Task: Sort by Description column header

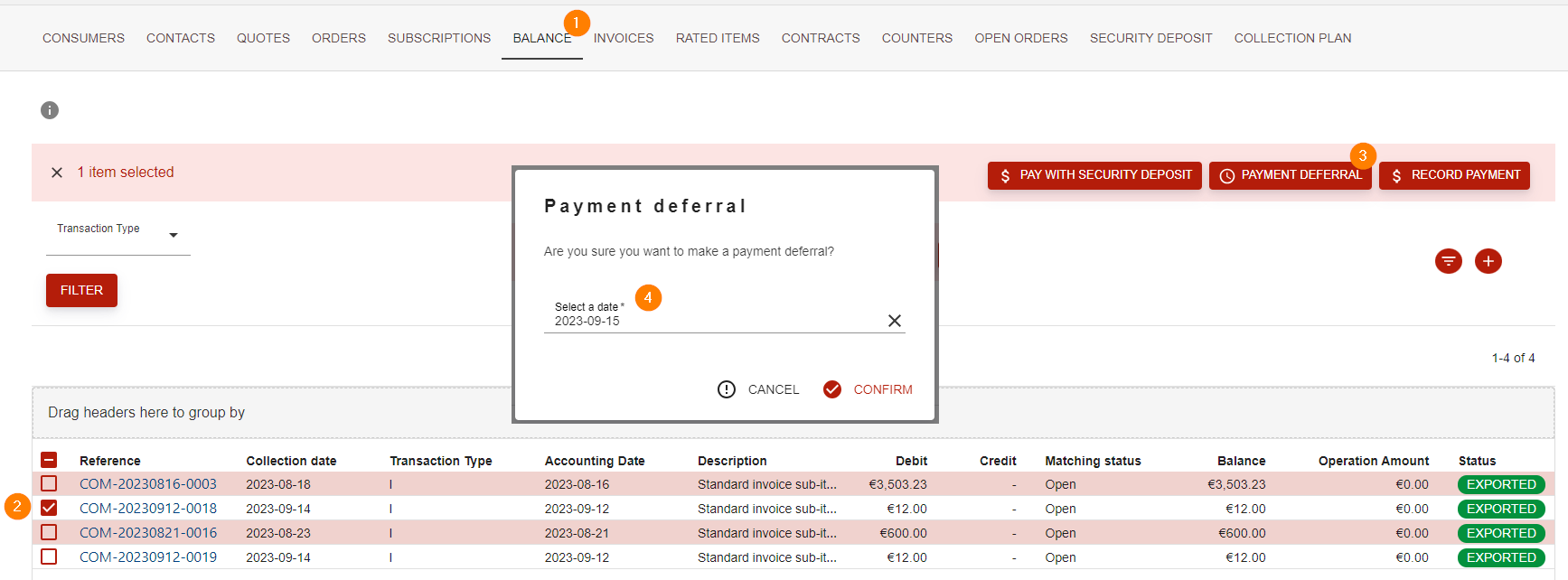Action: [x=732, y=461]
